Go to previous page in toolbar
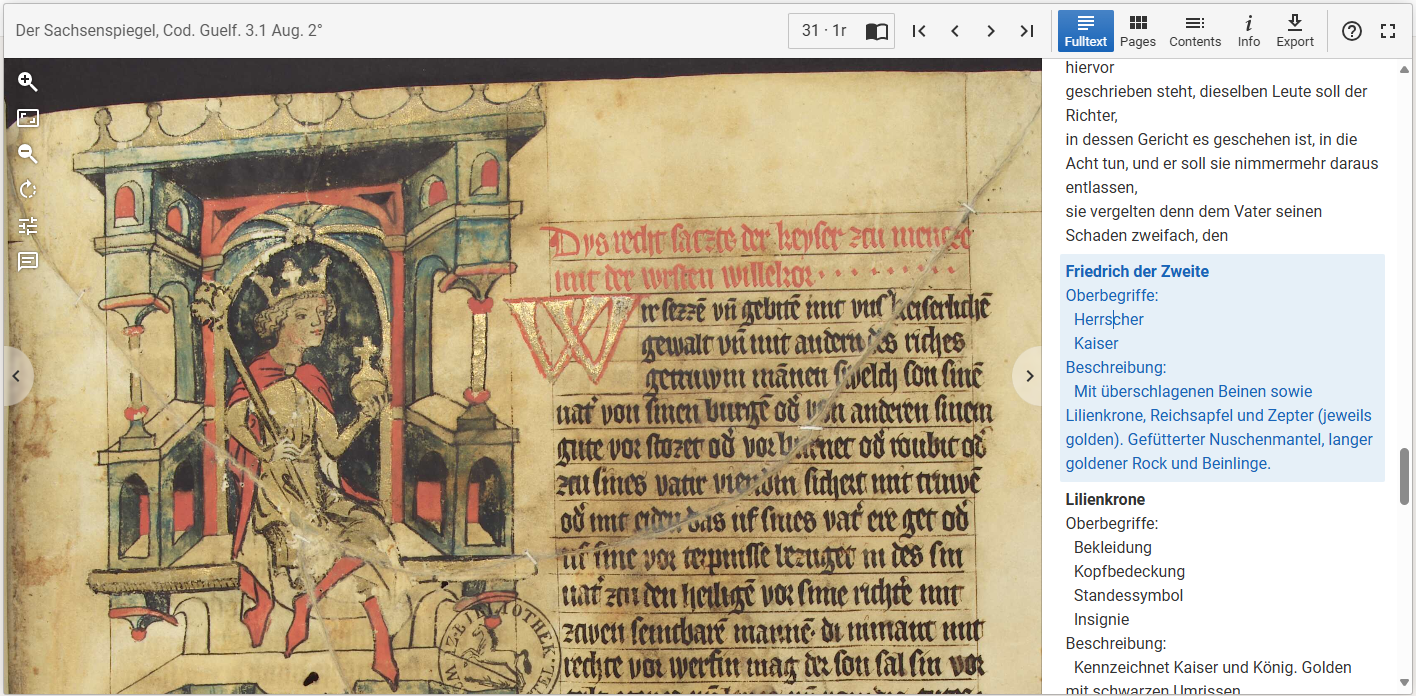Viewport: 1416px width, 696px height. [x=955, y=31]
